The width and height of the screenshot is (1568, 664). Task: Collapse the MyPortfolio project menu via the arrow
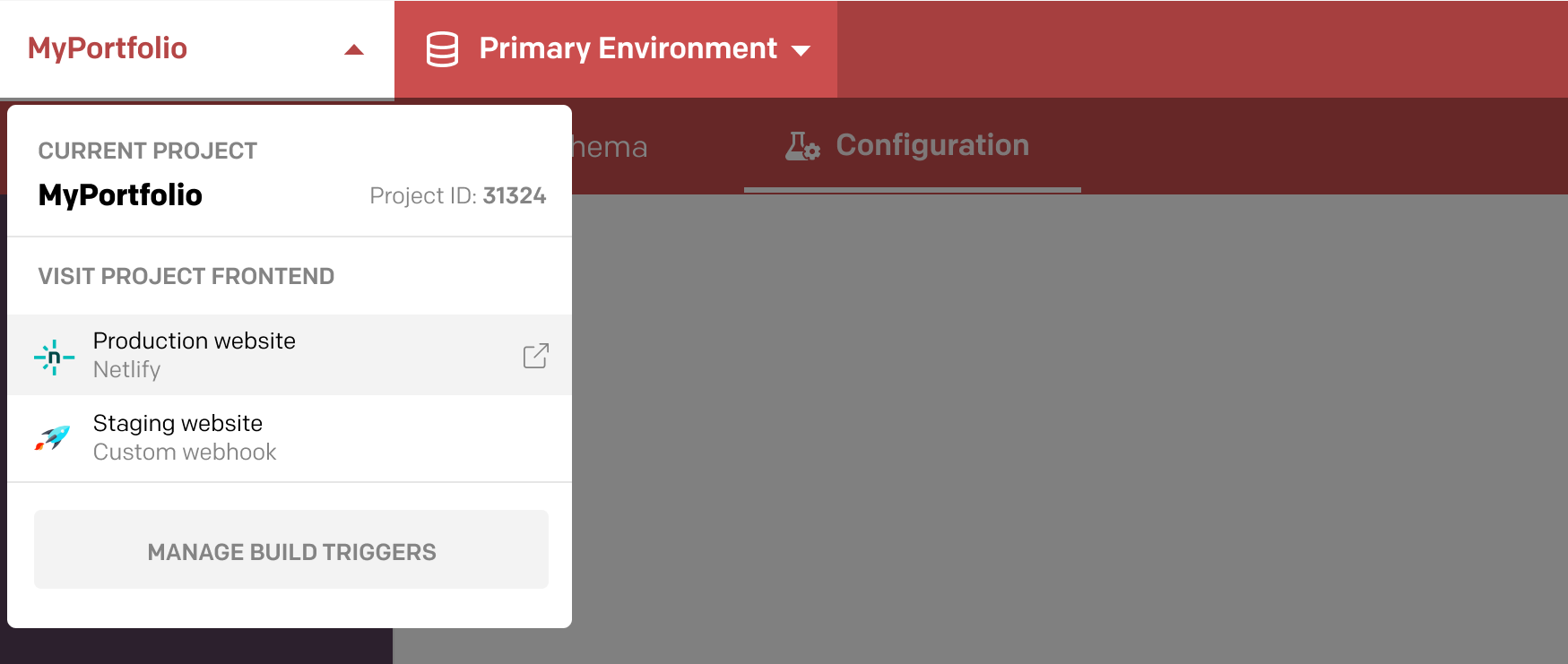[x=354, y=49]
